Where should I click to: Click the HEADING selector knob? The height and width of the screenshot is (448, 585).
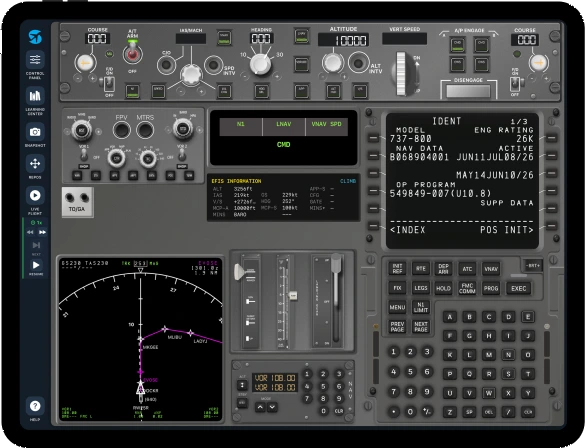(x=260, y=64)
